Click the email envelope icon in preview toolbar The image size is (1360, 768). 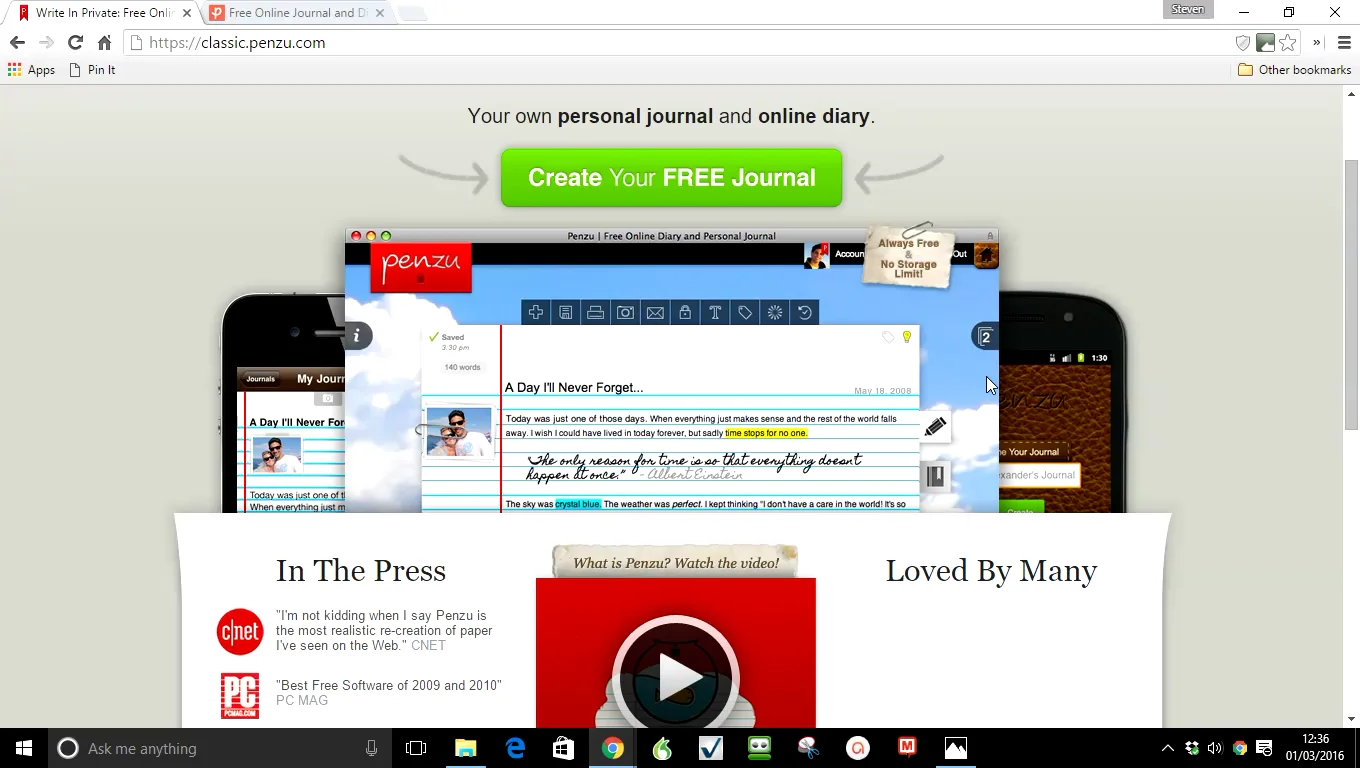[655, 313]
